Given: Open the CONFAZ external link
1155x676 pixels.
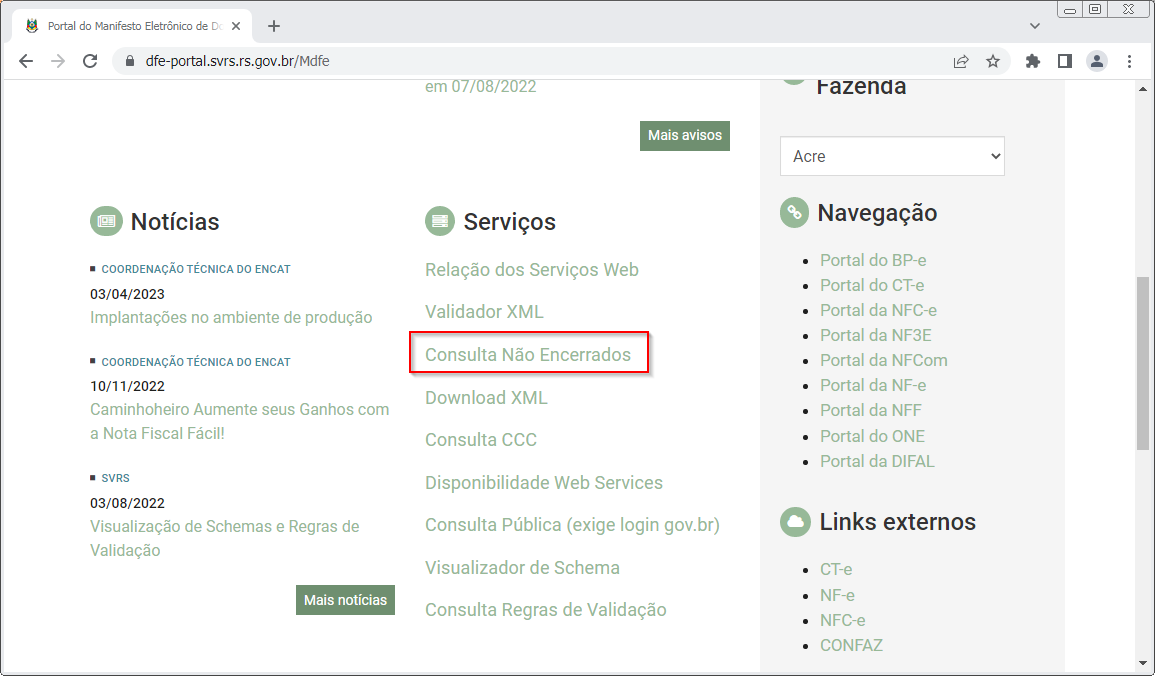Looking at the screenshot, I should (852, 645).
